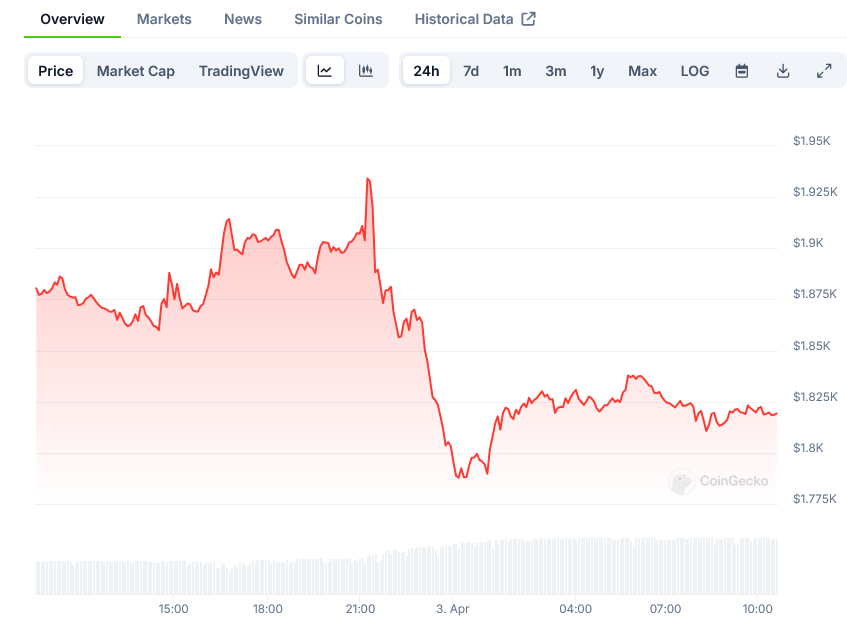
Task: Go to the News tab
Action: click(x=243, y=19)
